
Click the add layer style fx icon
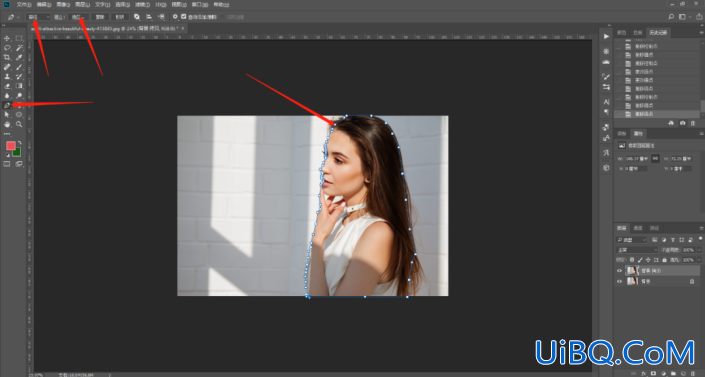tap(644, 373)
